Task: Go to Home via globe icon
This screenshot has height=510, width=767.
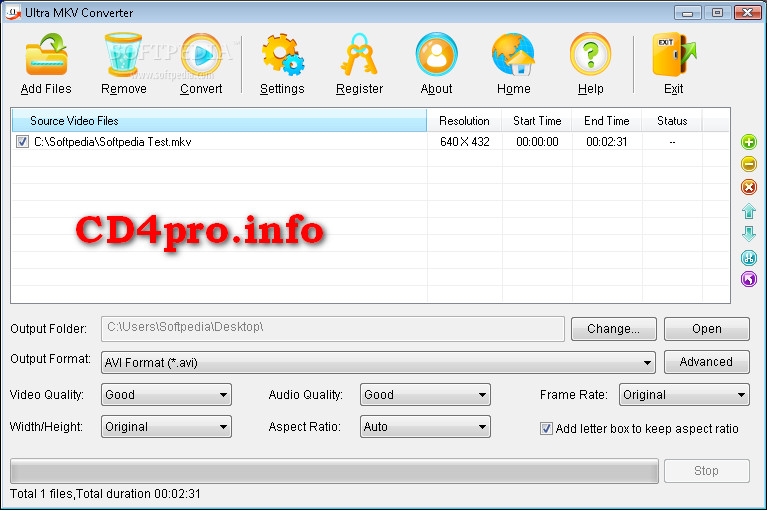Action: coord(513,55)
